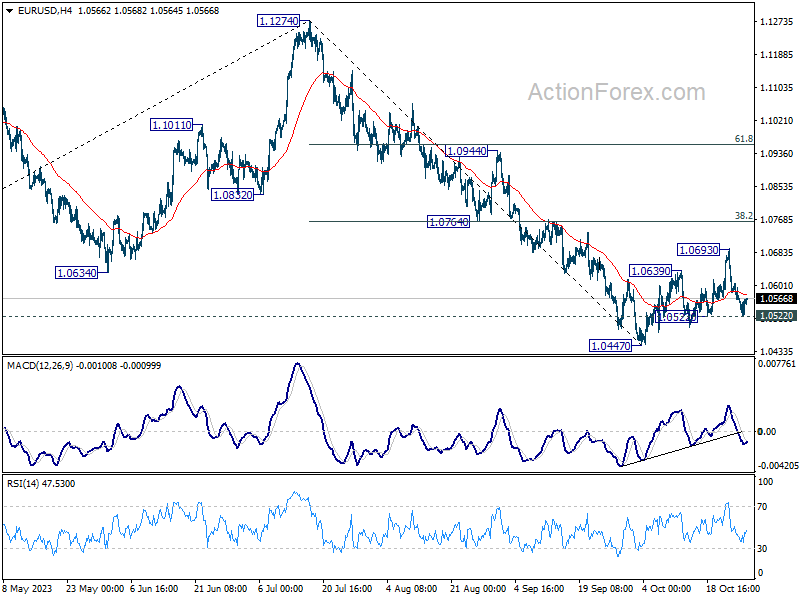The height and width of the screenshot is (600, 800).
Task: Click the -0.004205 MACD scale value
Action: point(778,466)
